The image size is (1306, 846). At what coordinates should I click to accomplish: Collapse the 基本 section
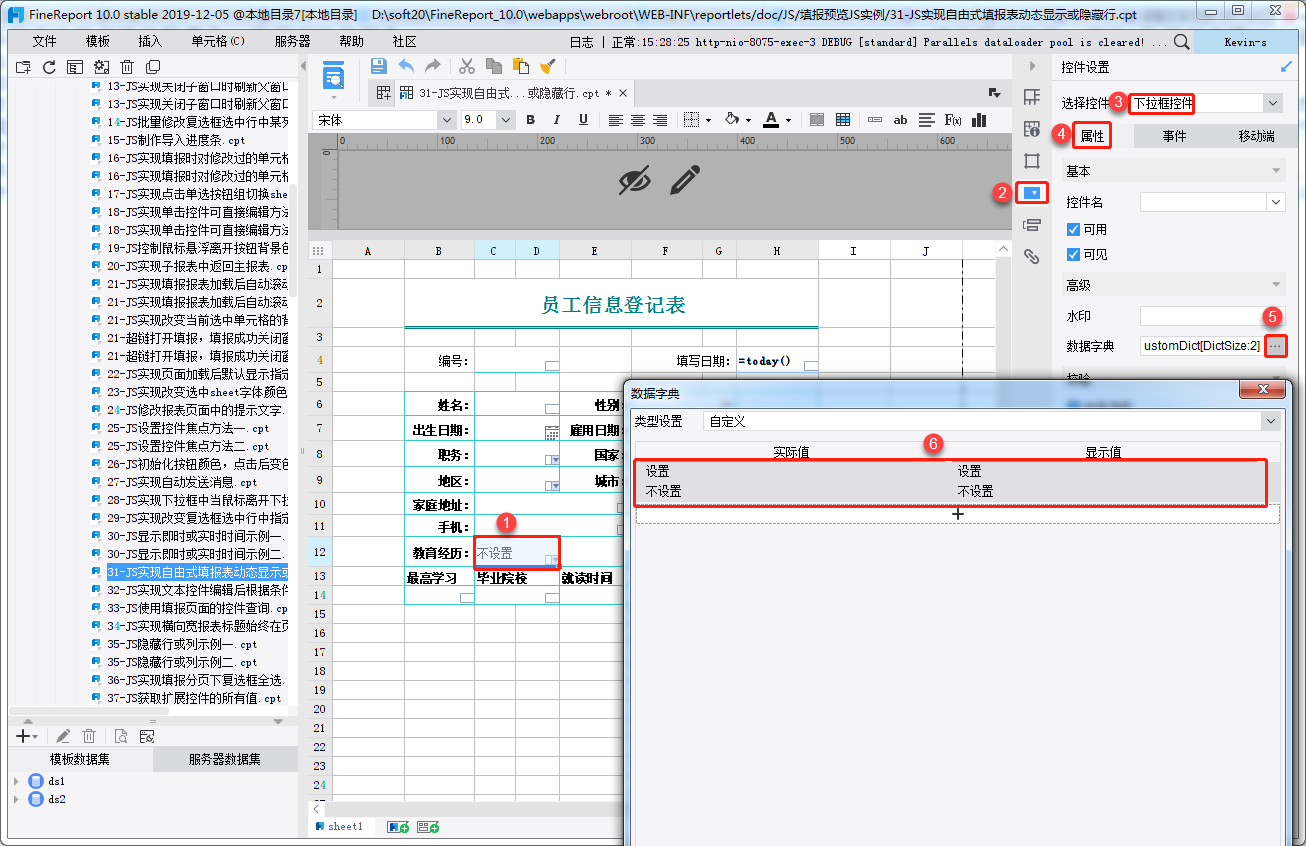[x=1275, y=171]
